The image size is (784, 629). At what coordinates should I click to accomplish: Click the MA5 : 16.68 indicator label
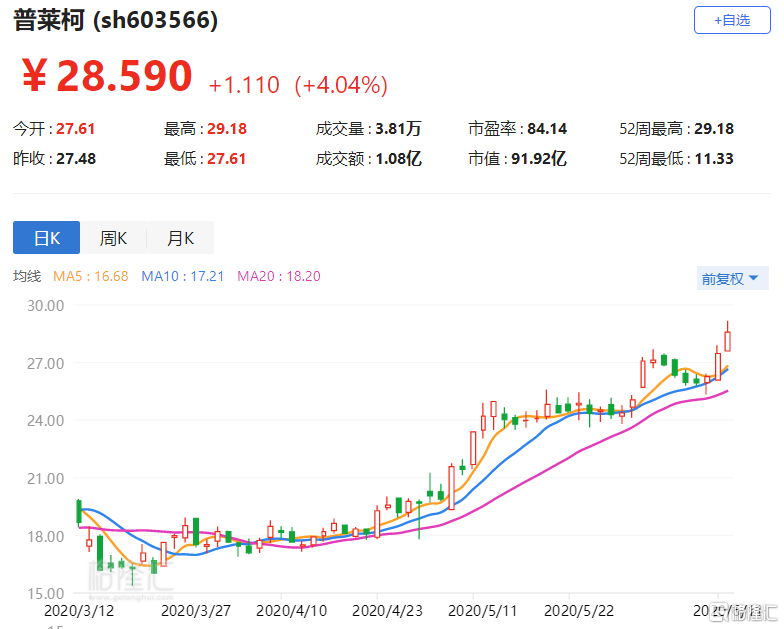pos(90,276)
